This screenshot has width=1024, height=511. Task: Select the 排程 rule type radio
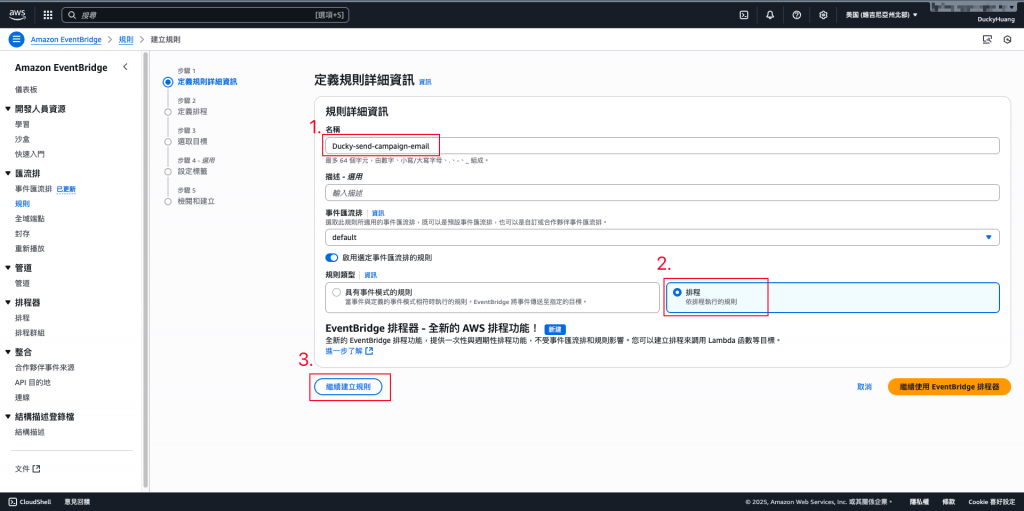[x=677, y=292]
